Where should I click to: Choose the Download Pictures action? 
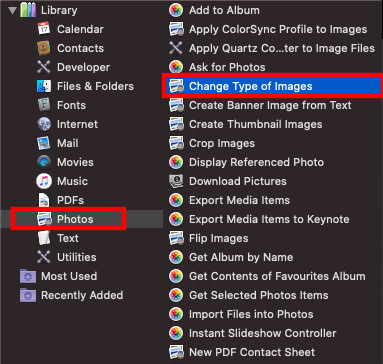238,181
